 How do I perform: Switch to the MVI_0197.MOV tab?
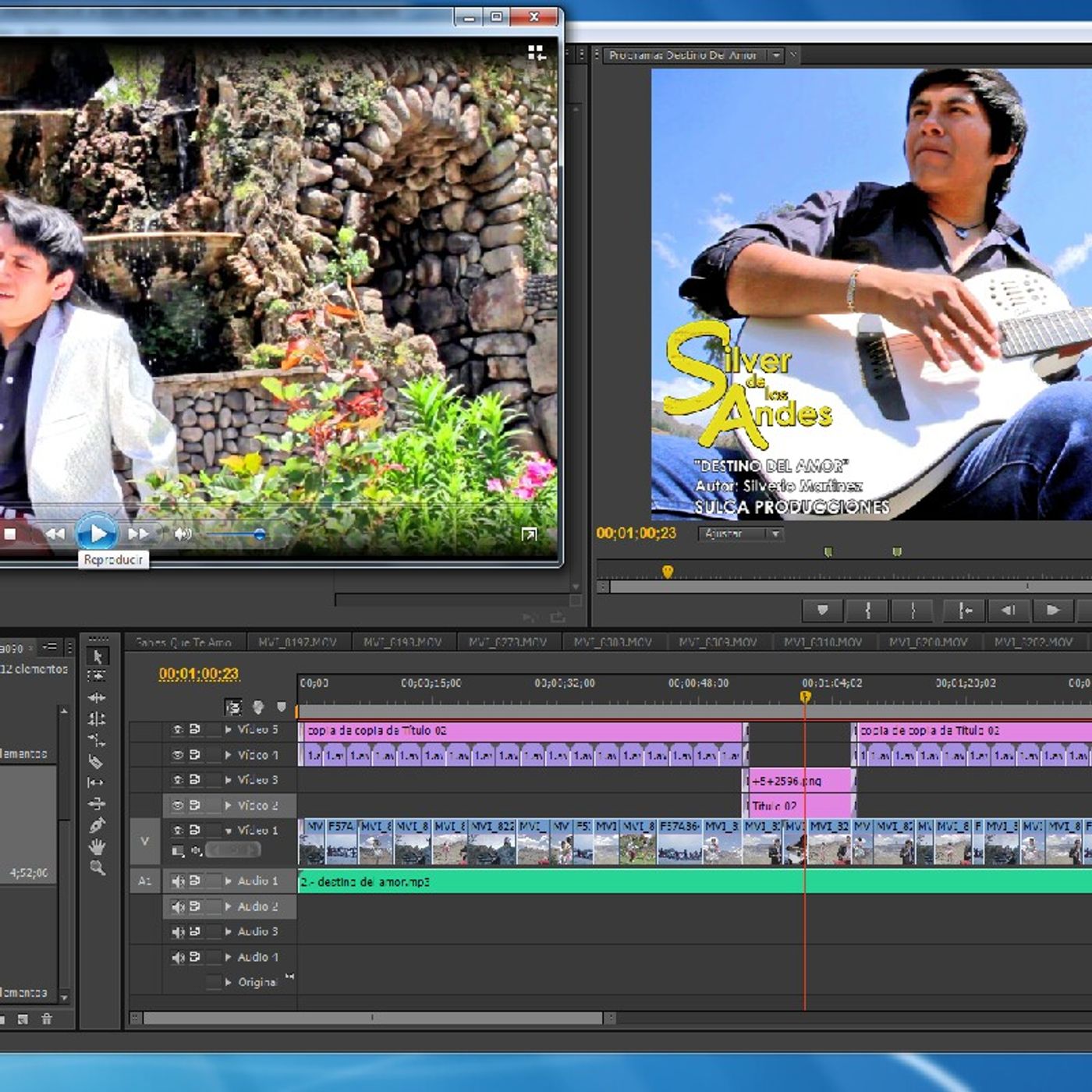(x=297, y=642)
